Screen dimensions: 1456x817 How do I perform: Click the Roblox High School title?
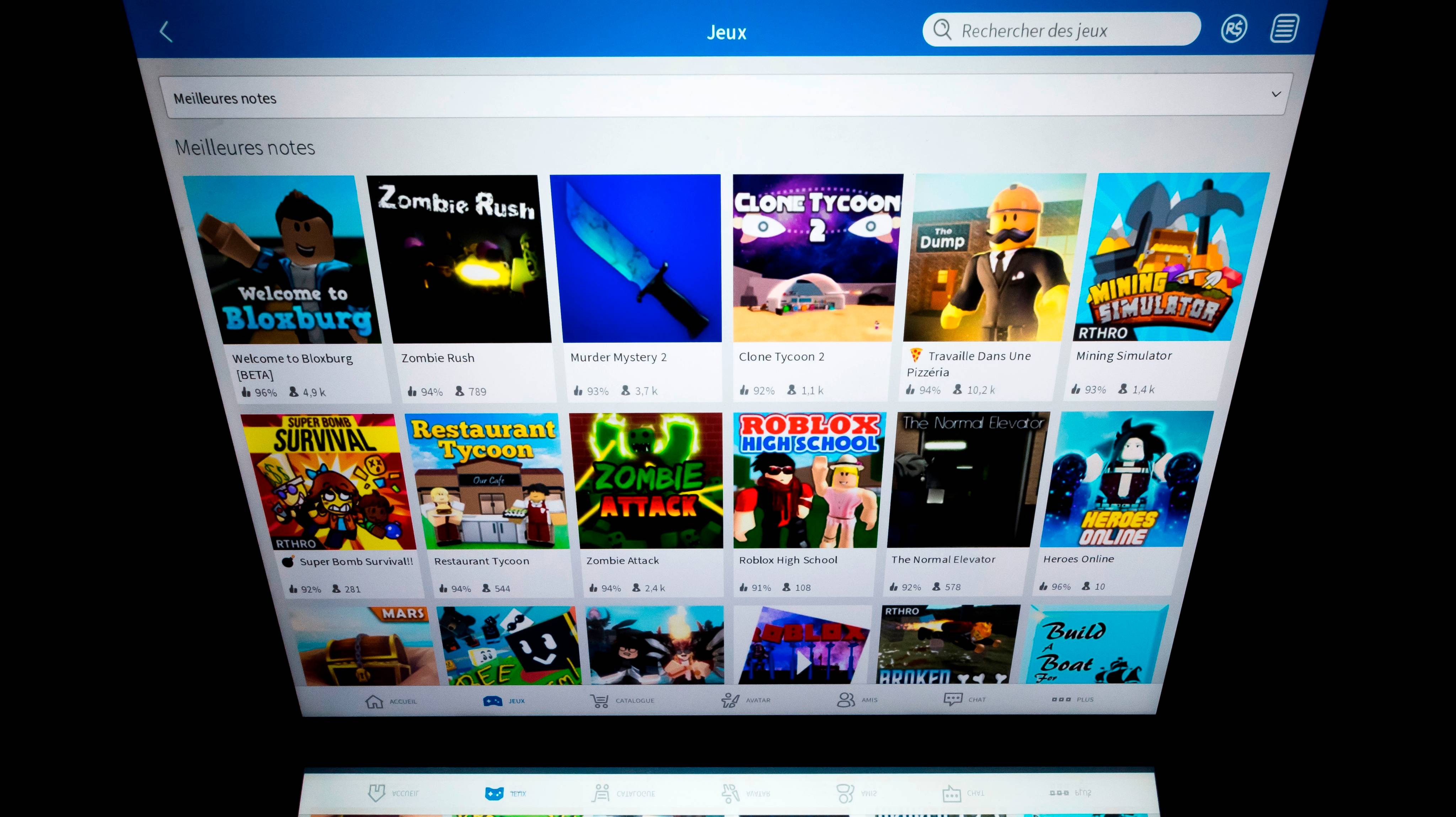(788, 560)
